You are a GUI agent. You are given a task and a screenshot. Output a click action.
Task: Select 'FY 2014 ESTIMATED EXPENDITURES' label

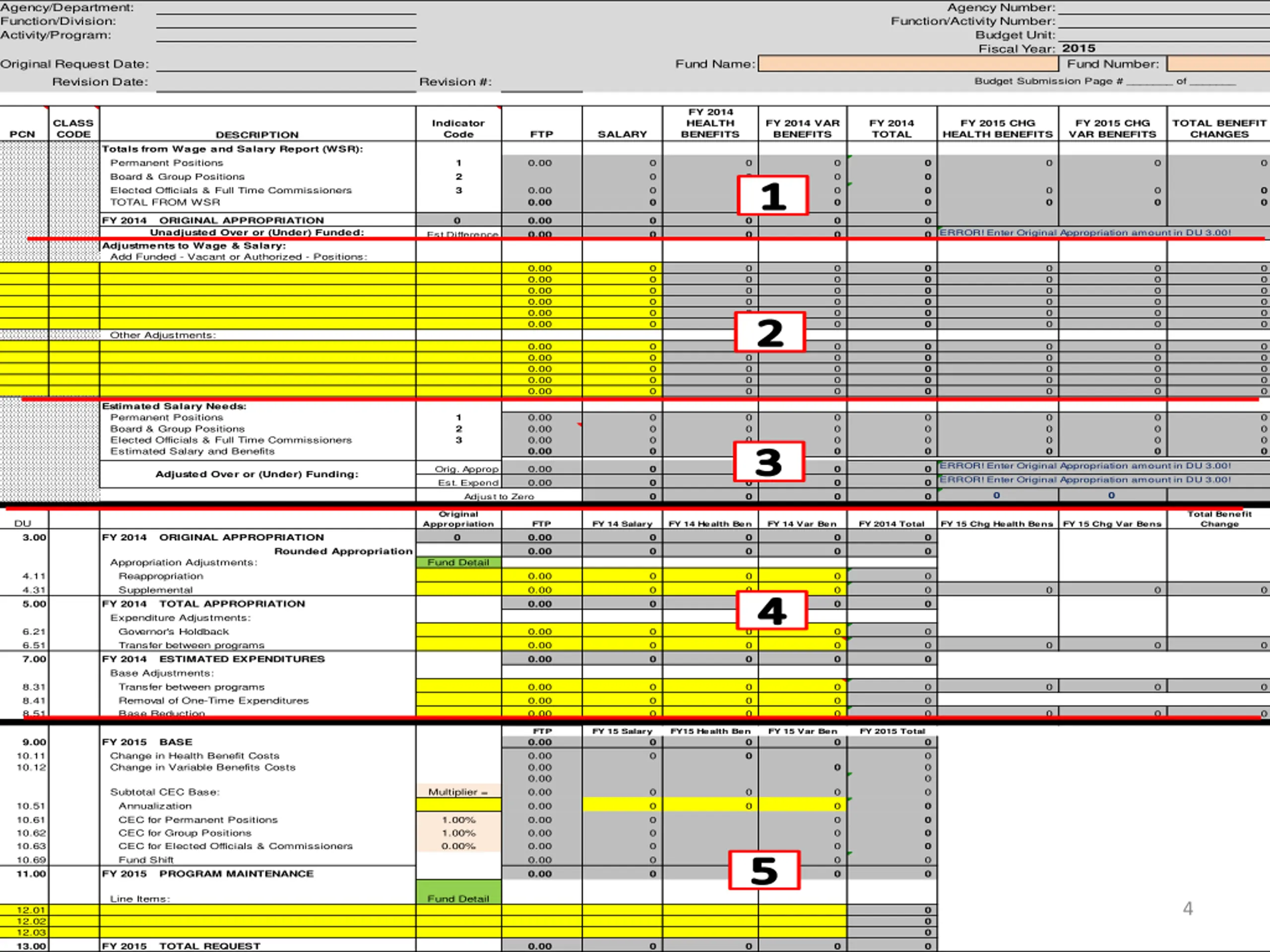click(x=213, y=659)
